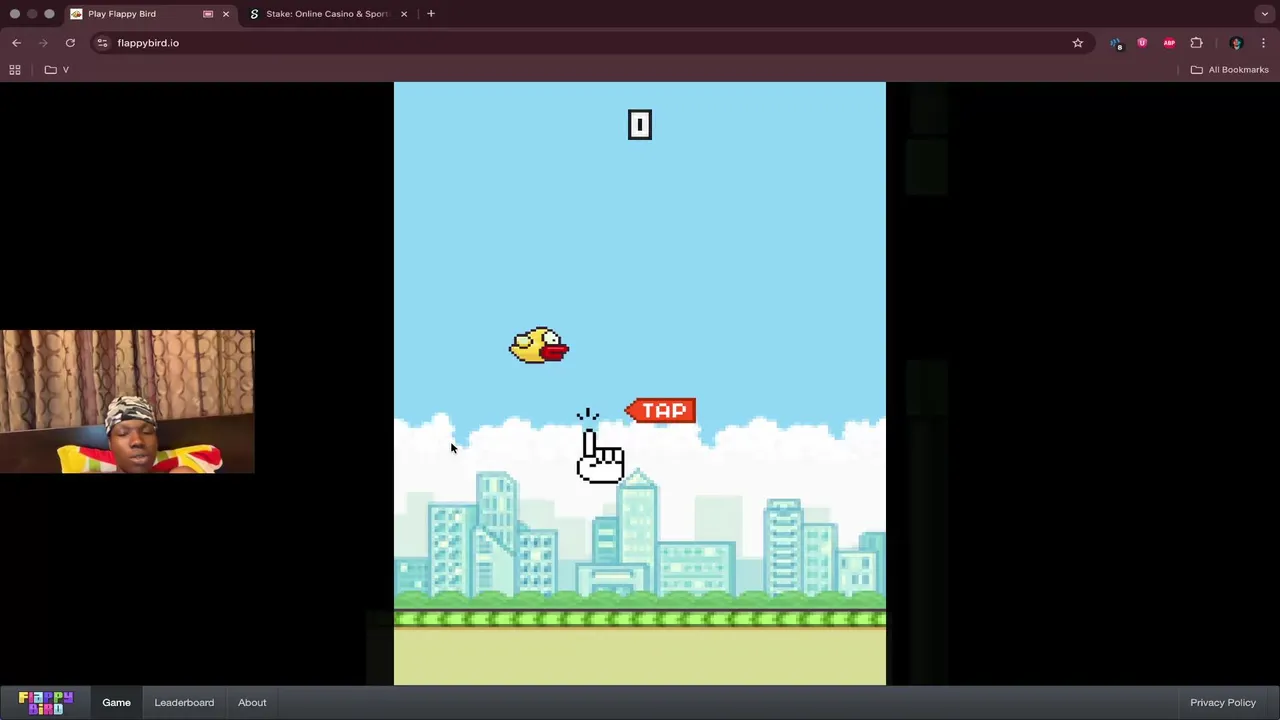
Task: Switch to Stake Online Casino tab
Action: pyautogui.click(x=328, y=14)
